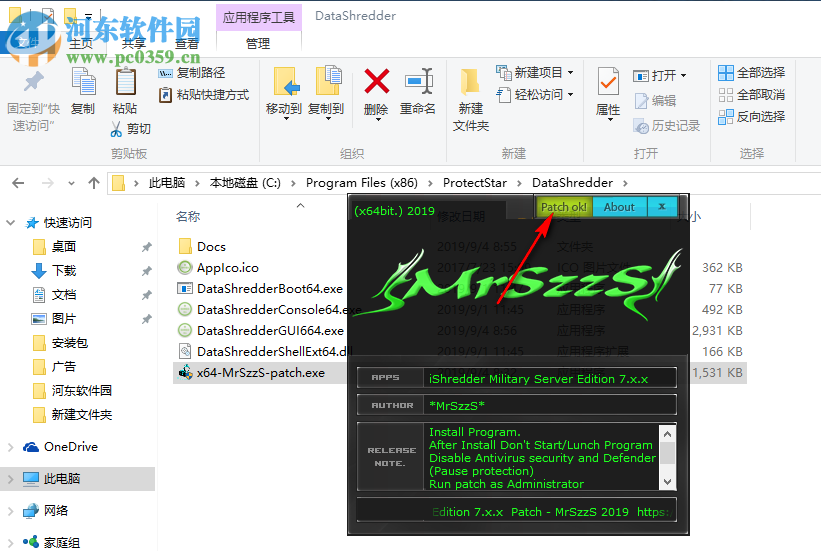Click the History (历史记录) button
Image resolution: width=821 pixels, height=551 pixels.
667,126
